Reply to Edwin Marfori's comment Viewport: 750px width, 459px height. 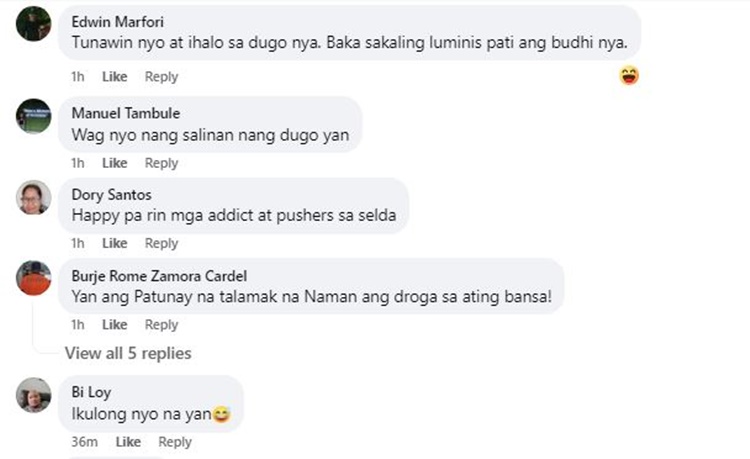[x=161, y=76]
